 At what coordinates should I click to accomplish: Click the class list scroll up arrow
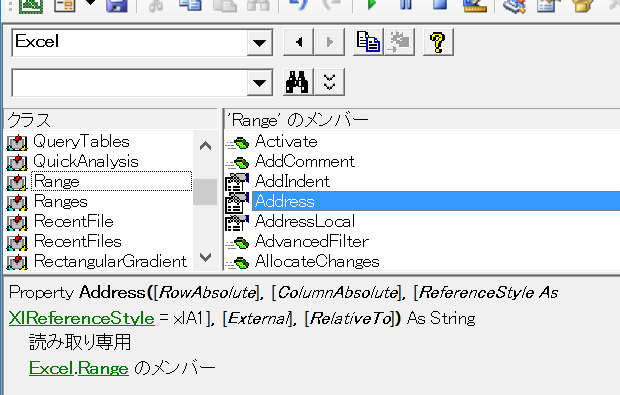(x=205, y=146)
